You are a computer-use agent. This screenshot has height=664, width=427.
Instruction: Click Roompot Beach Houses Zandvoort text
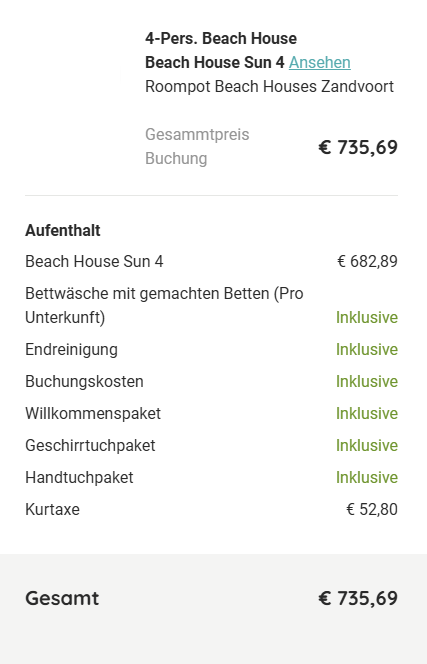269,87
